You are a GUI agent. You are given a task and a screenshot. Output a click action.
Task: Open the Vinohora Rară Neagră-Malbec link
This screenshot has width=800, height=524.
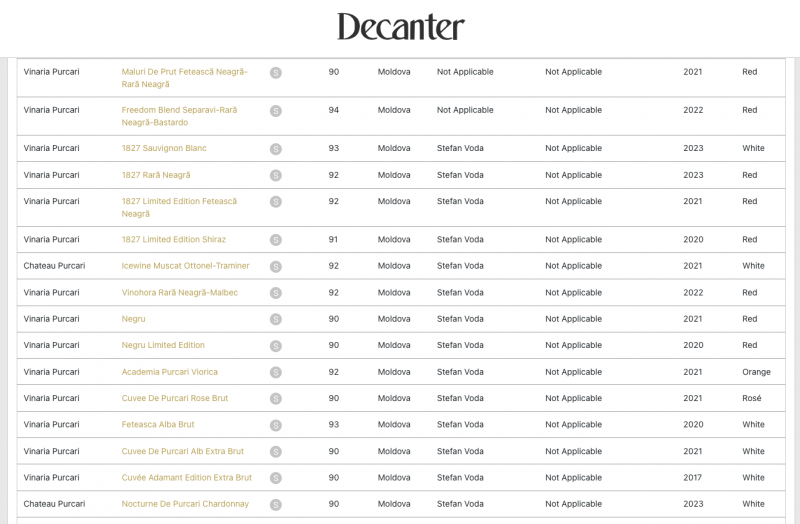(x=178, y=293)
